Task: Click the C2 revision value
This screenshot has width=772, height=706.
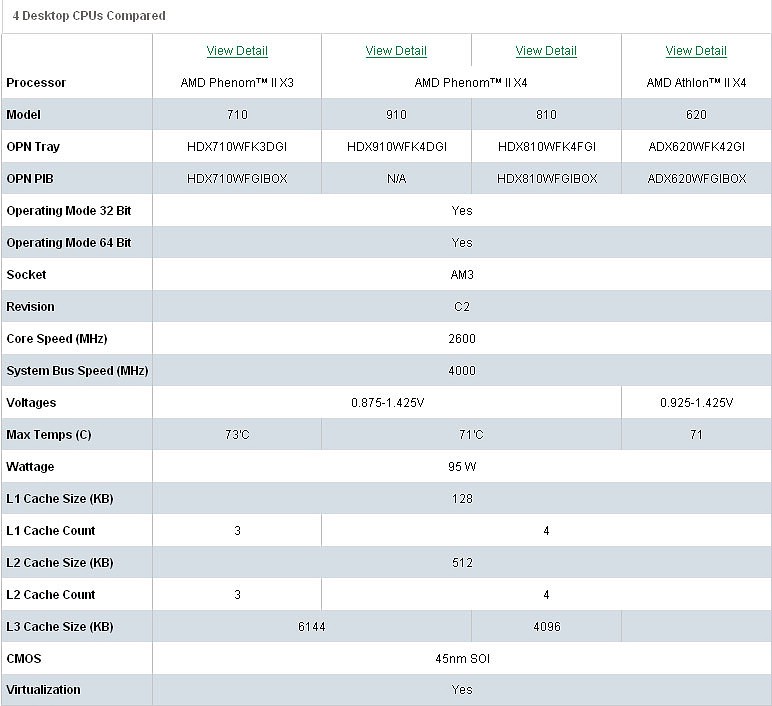Action: click(462, 307)
